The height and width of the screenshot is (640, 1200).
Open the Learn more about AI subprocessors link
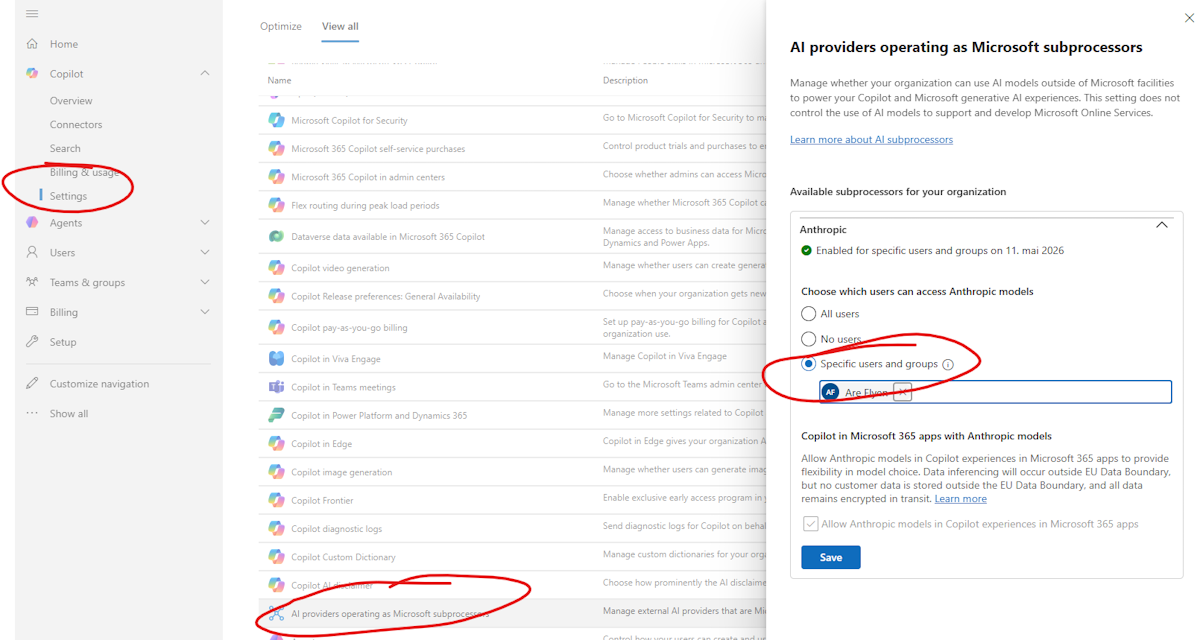871,140
